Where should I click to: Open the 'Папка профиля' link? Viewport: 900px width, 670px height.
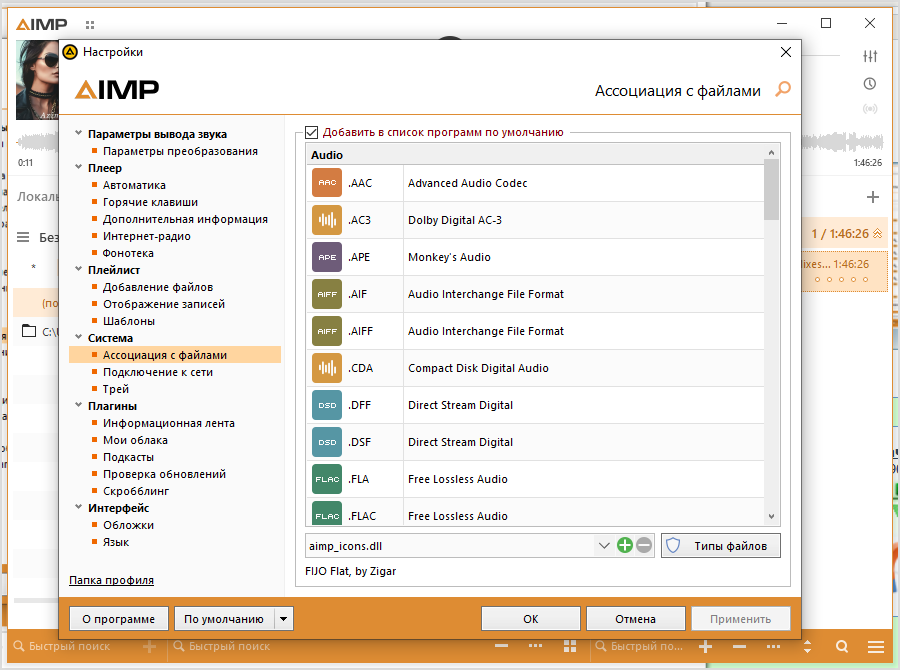click(111, 580)
